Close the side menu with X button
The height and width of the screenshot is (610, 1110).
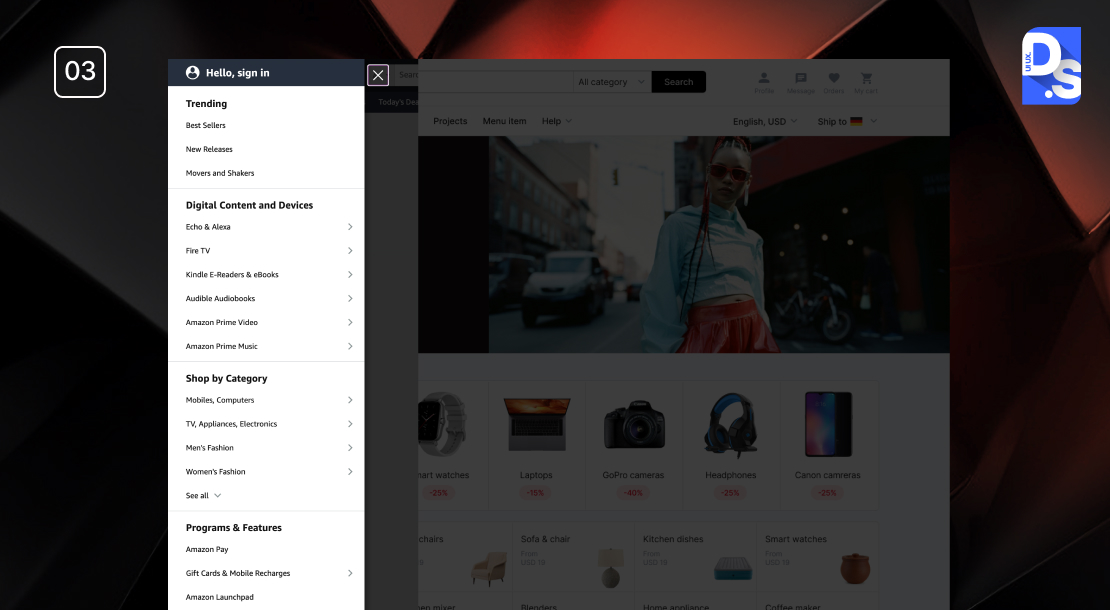378,75
